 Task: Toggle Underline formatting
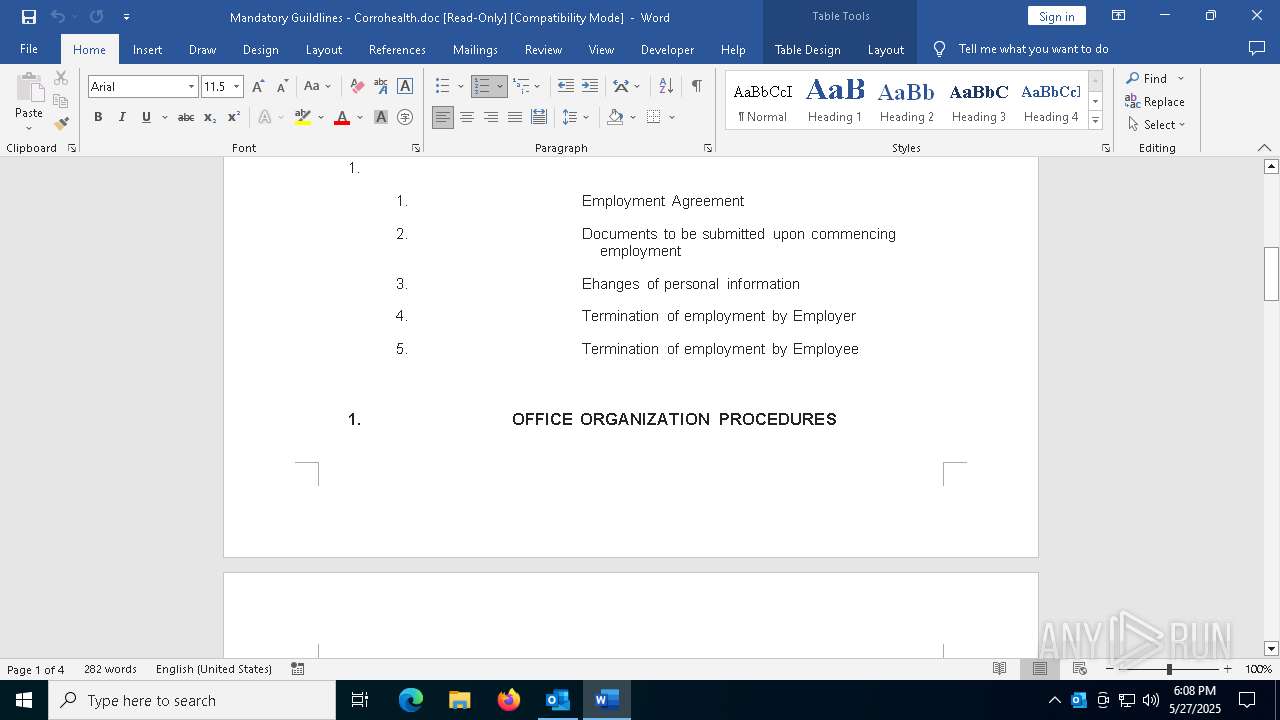146,117
